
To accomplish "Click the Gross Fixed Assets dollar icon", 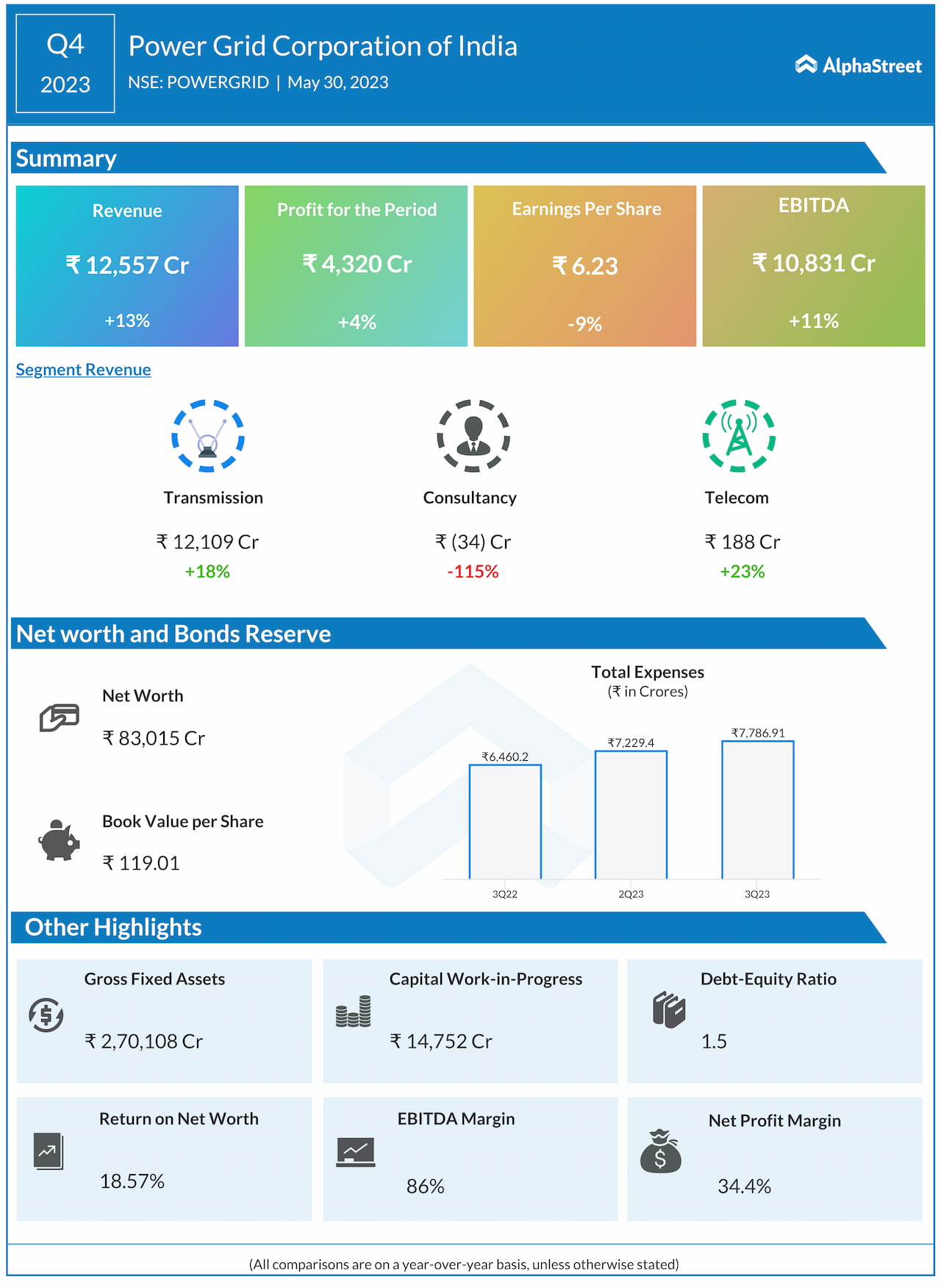I will coord(46,1015).
